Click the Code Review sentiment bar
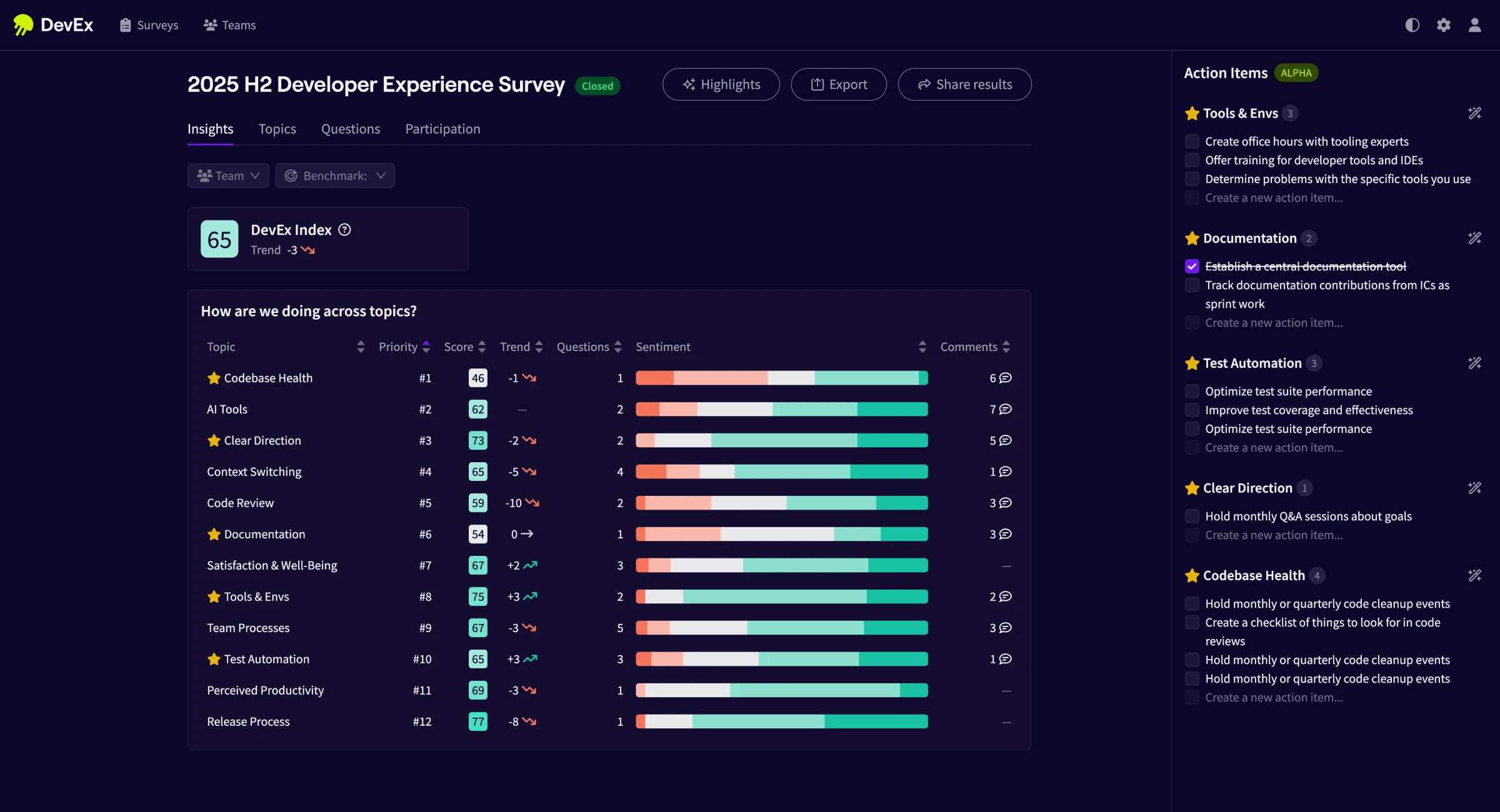 tap(781, 503)
